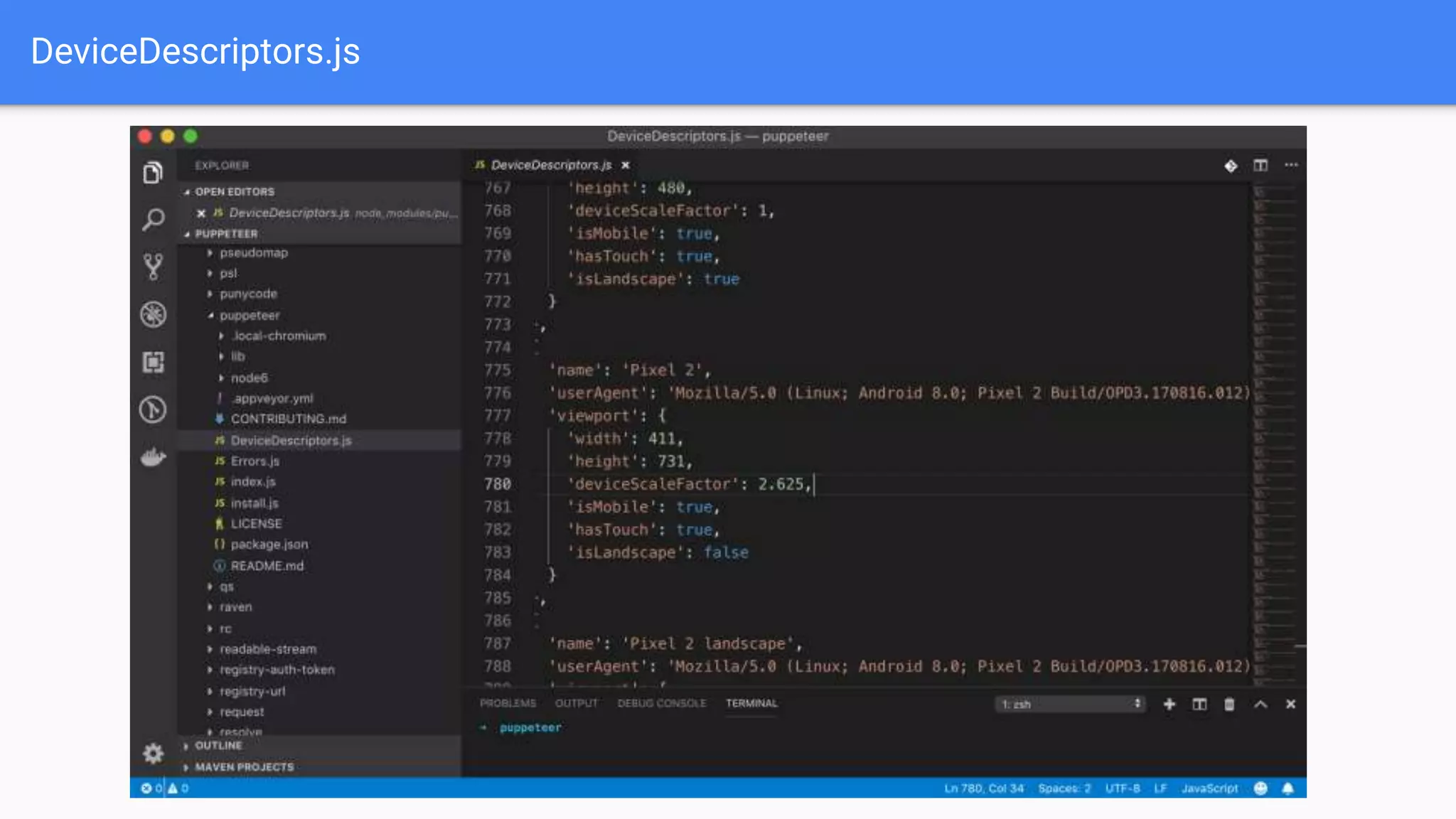Click the circular clock-like activity bar icon
The width and height of the screenshot is (1456, 819).
[153, 409]
